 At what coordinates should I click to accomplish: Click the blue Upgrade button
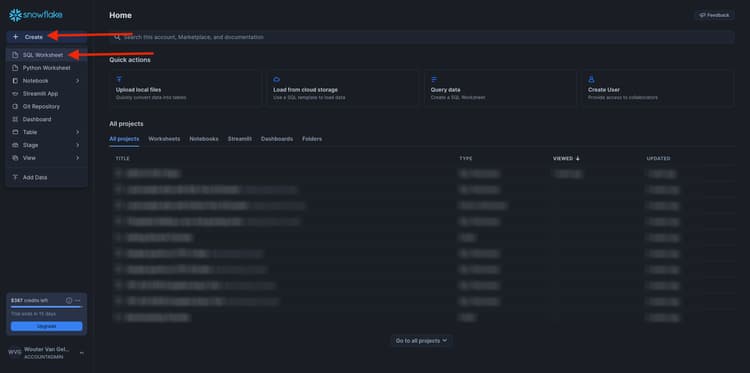point(46,326)
